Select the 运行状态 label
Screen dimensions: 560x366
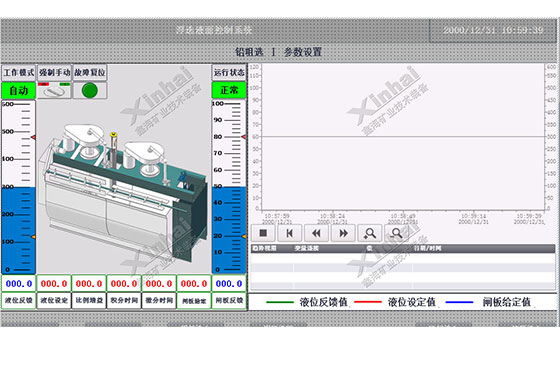pos(229,72)
